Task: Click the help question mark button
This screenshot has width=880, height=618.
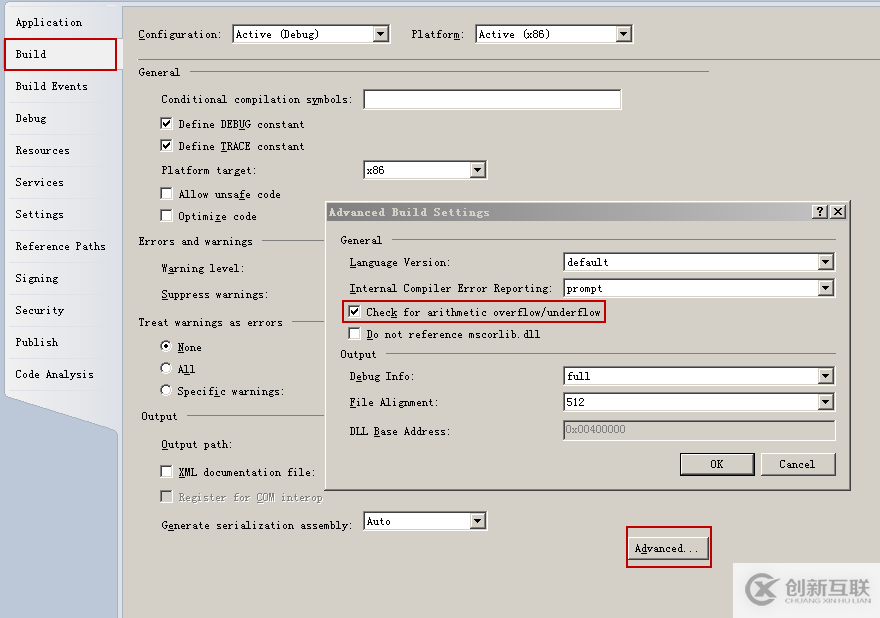Action: coord(820,212)
